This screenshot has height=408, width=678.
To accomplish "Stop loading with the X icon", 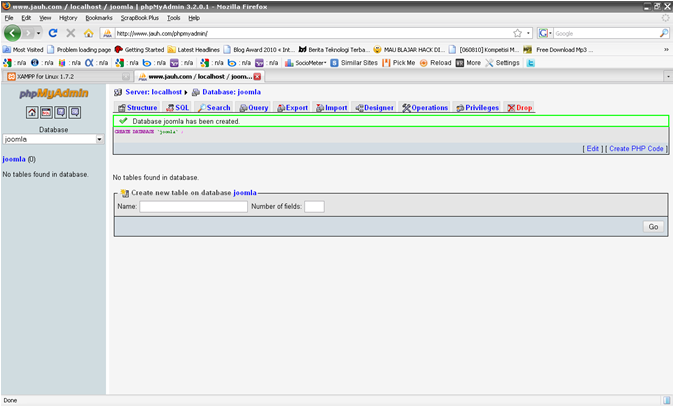I will coord(71,33).
